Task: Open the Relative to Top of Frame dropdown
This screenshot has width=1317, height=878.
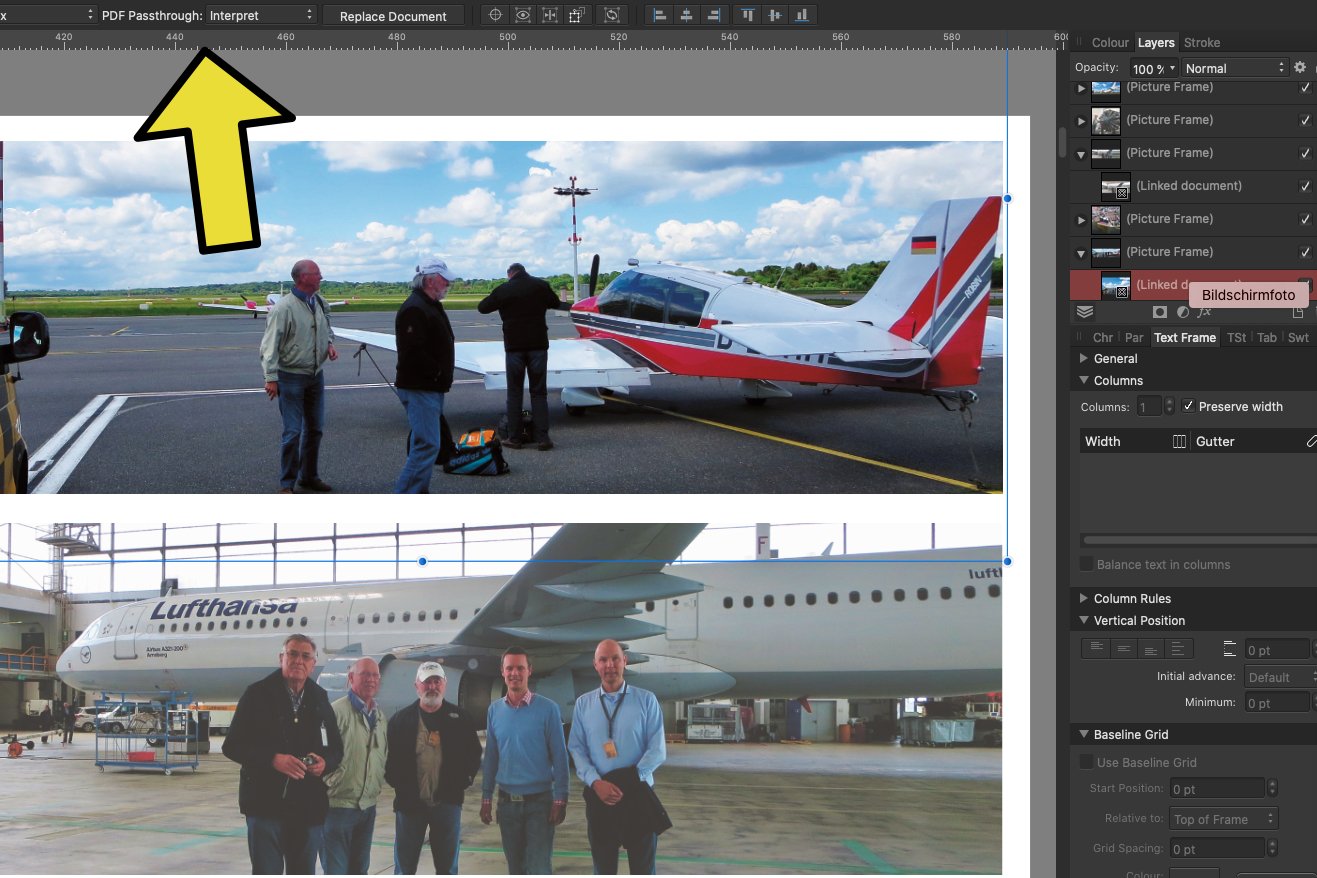Action: point(1224,819)
